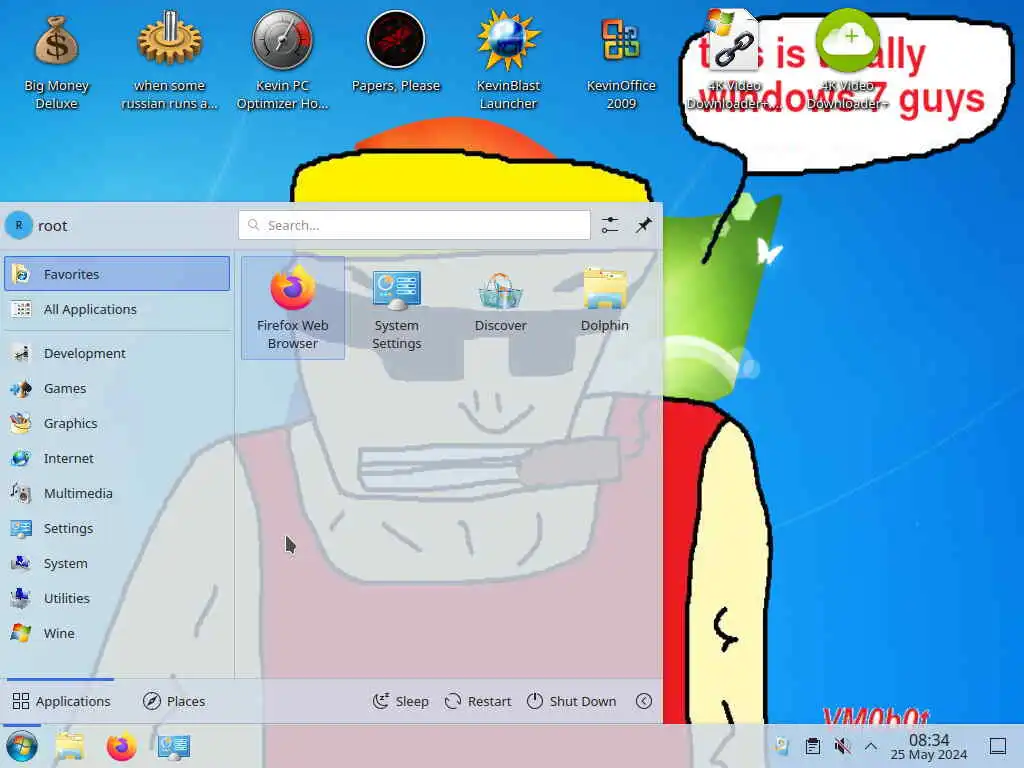
Task: Switch to the Places tab
Action: [x=174, y=701]
